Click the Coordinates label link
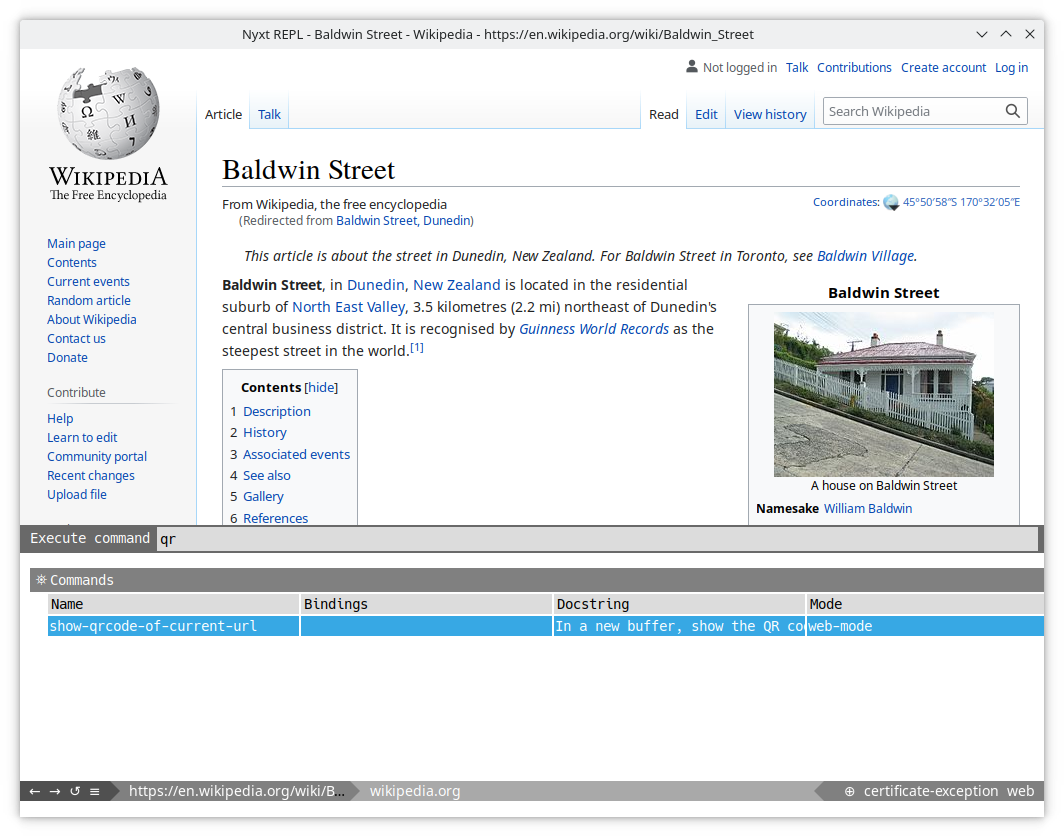Viewport: 1064px width, 837px height. click(846, 202)
